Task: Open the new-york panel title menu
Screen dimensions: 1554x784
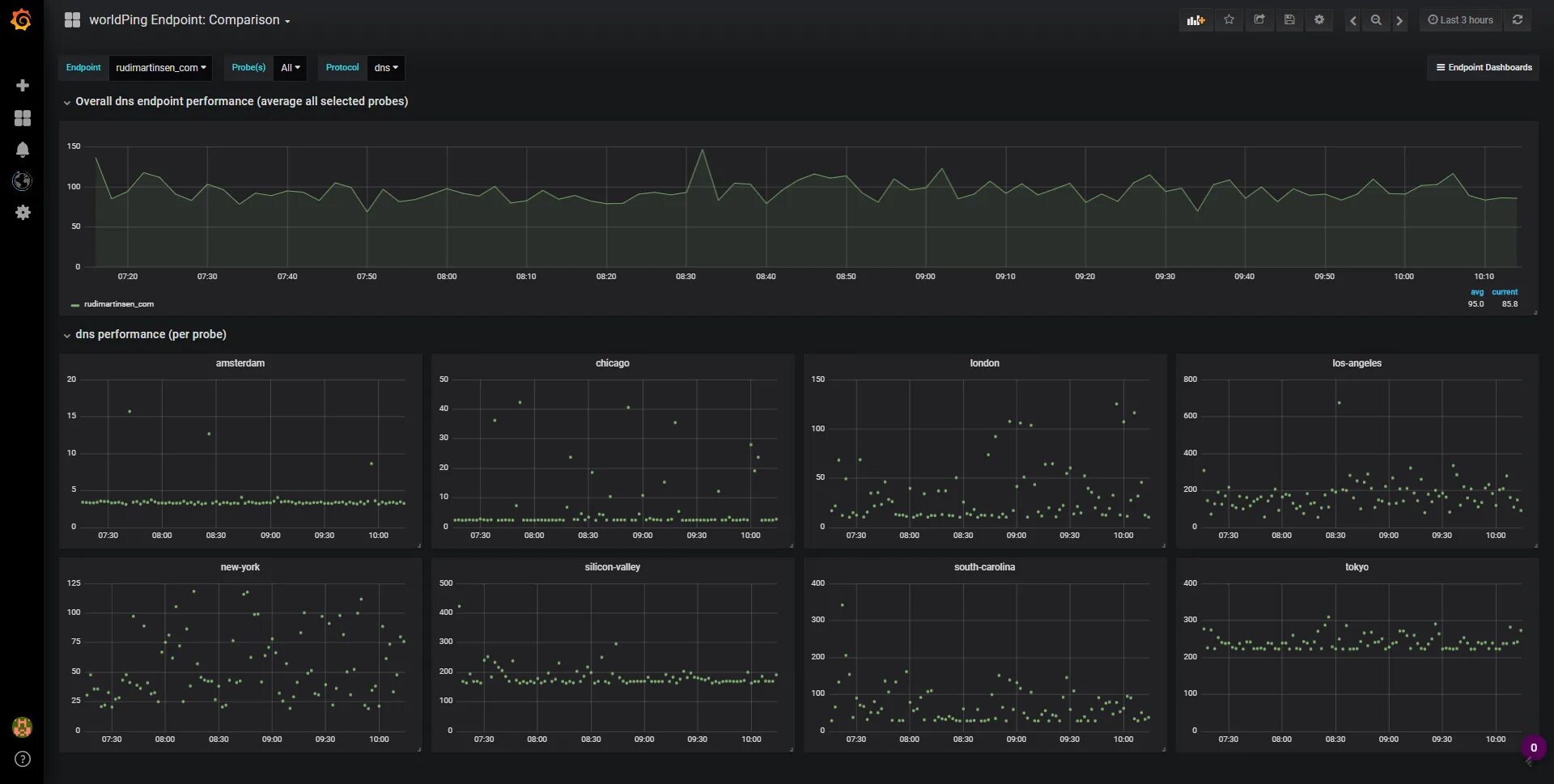Action: pyautogui.click(x=240, y=567)
